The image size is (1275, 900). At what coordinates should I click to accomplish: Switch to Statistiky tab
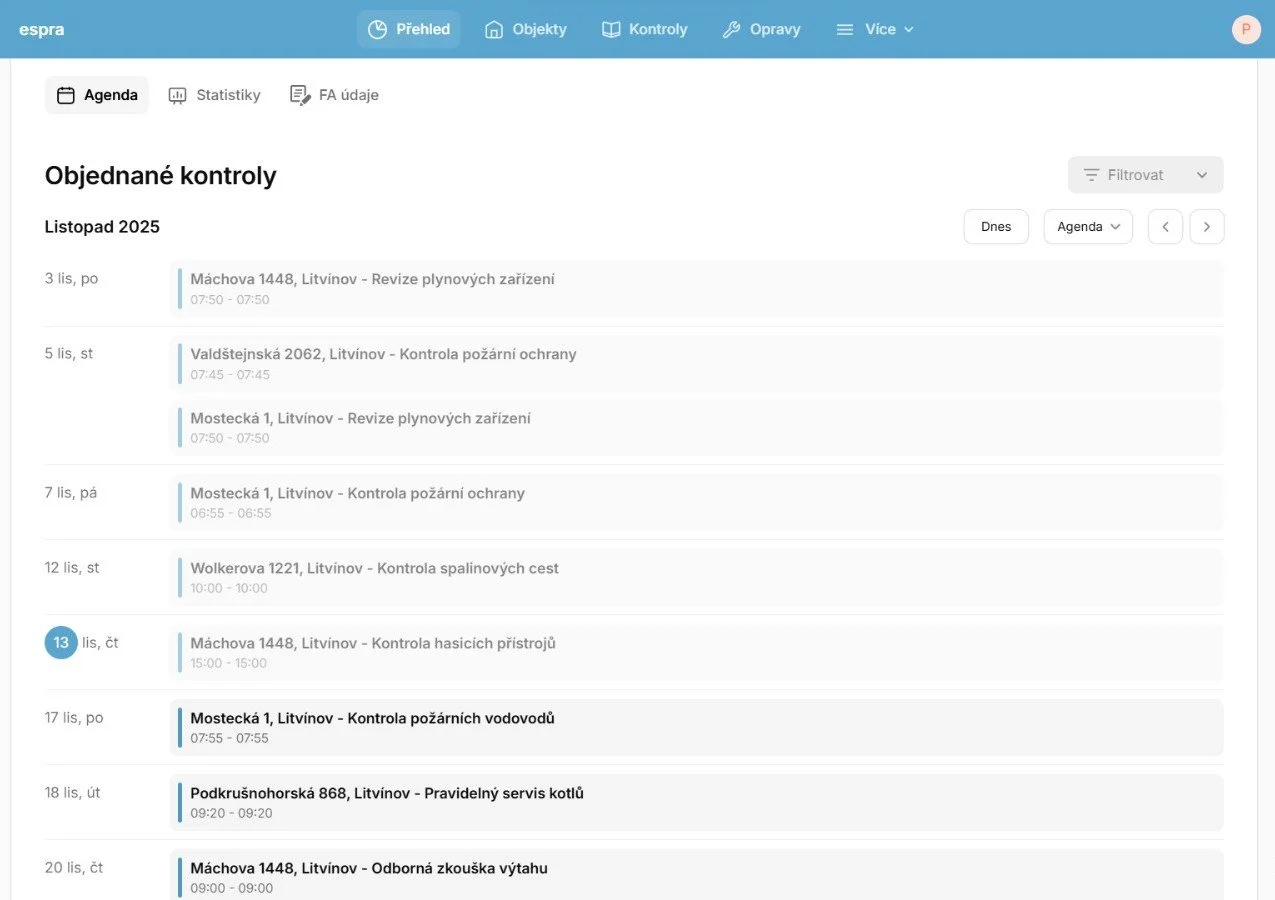pos(214,95)
